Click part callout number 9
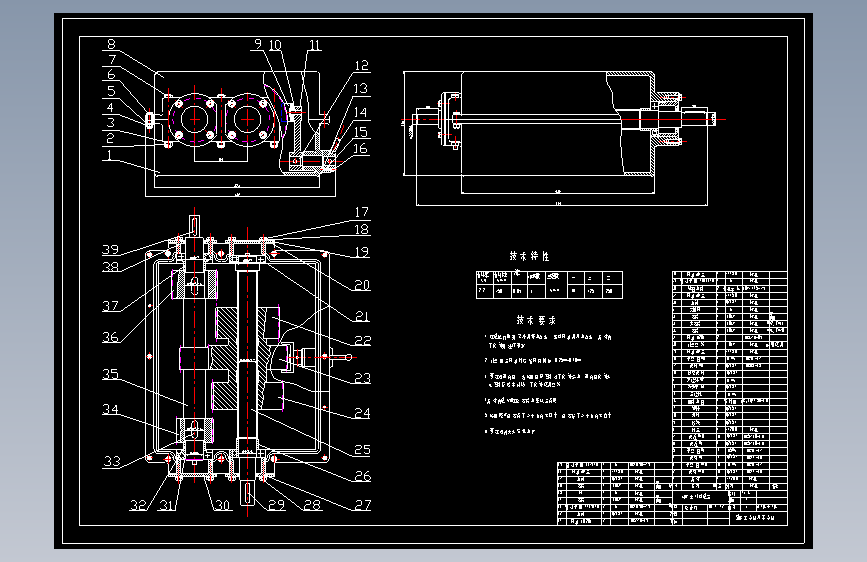 [258, 44]
